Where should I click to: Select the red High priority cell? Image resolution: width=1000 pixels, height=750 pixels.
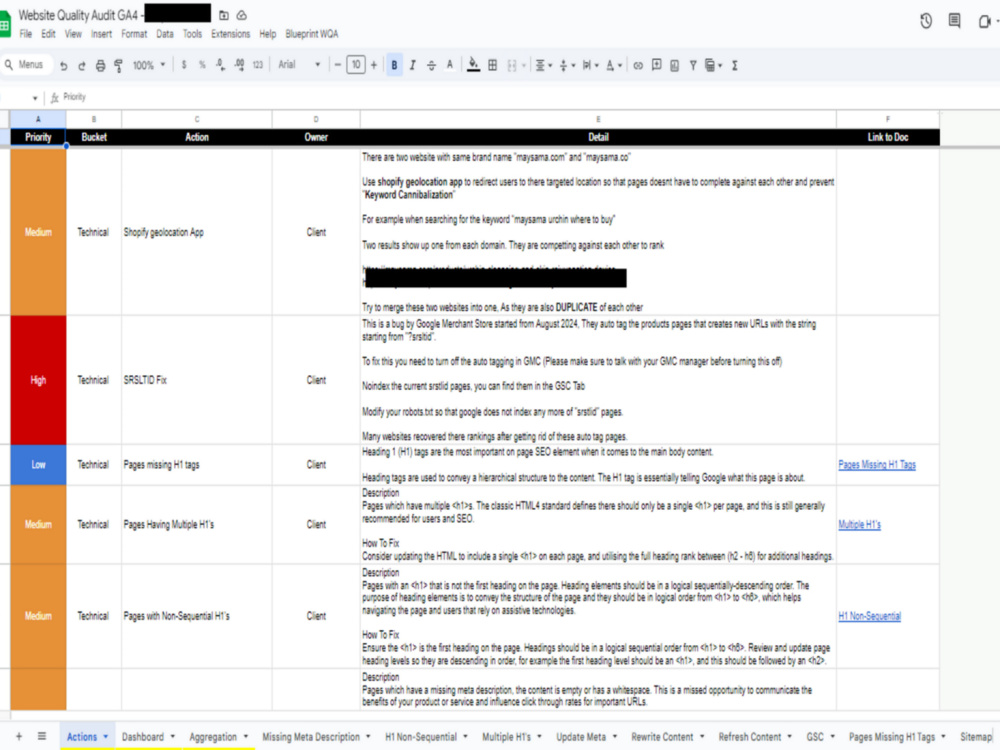[x=38, y=380]
